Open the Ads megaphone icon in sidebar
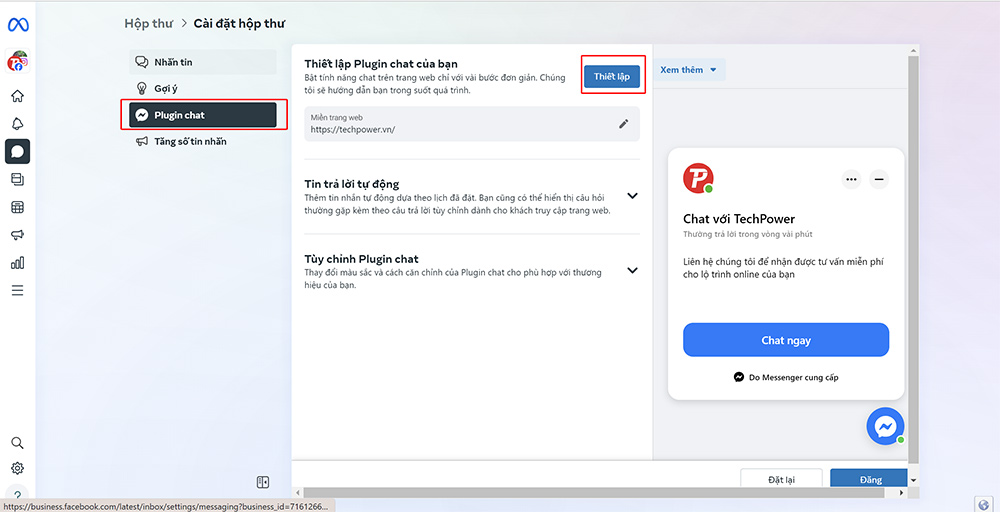 point(17,235)
